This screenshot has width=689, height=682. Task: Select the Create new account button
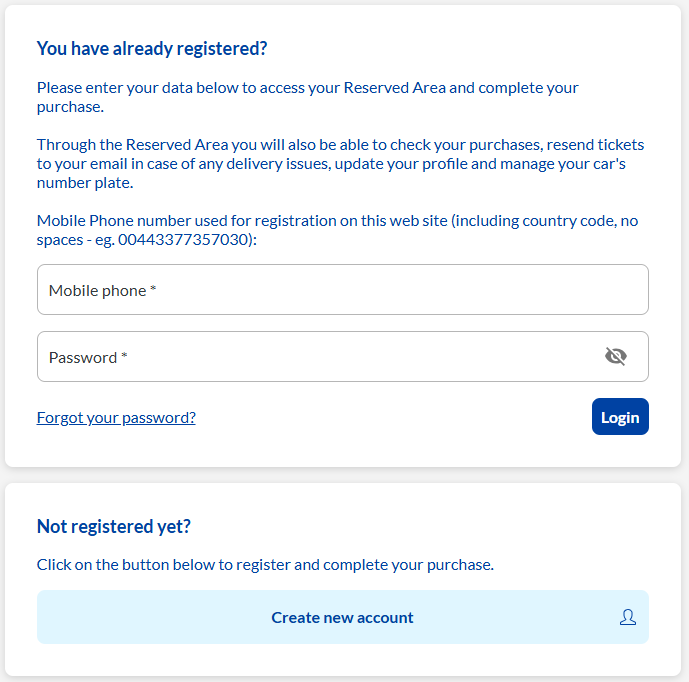(343, 617)
